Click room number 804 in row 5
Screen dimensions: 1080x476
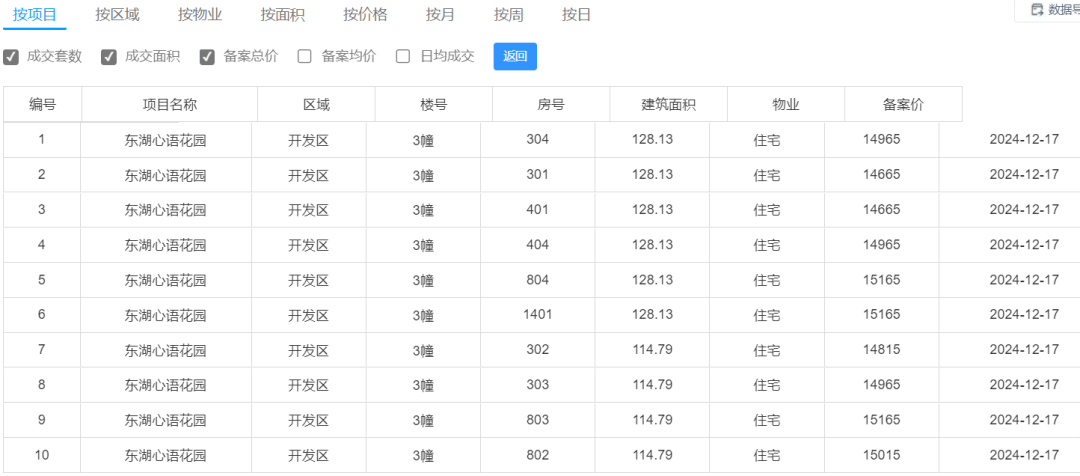click(x=537, y=279)
